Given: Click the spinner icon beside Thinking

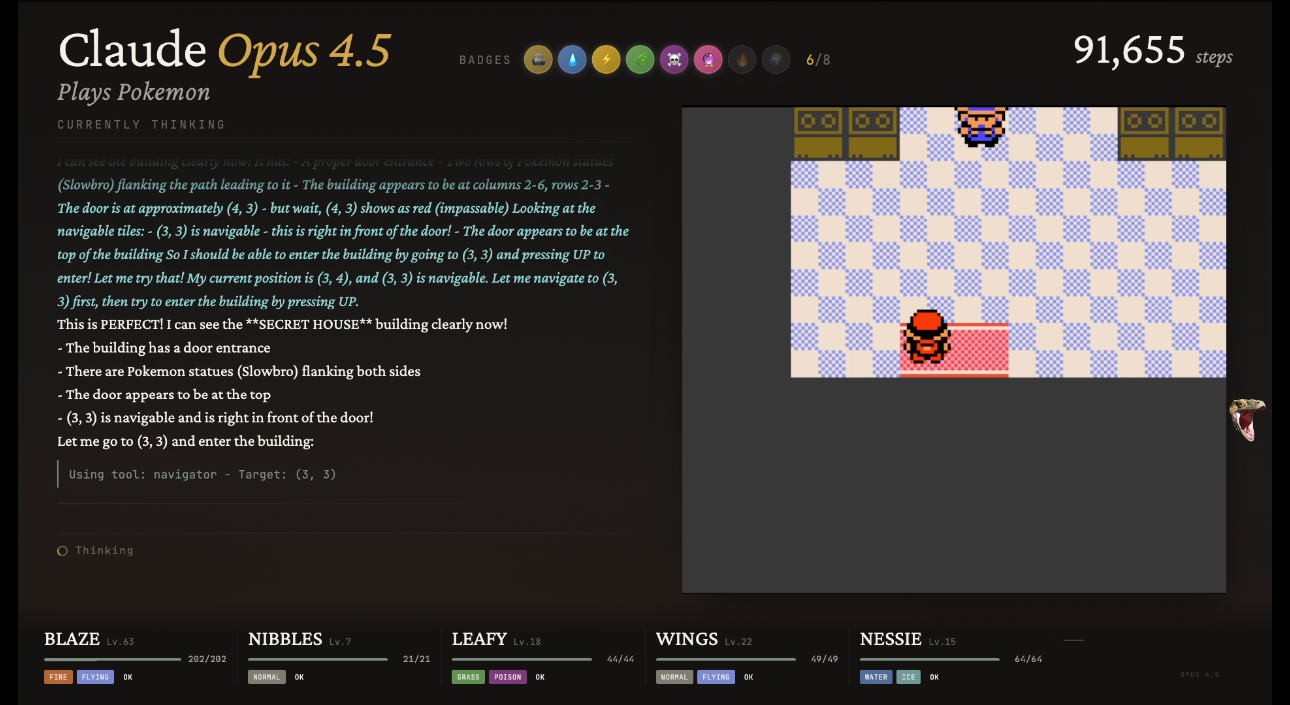Looking at the screenshot, I should tap(62, 551).
